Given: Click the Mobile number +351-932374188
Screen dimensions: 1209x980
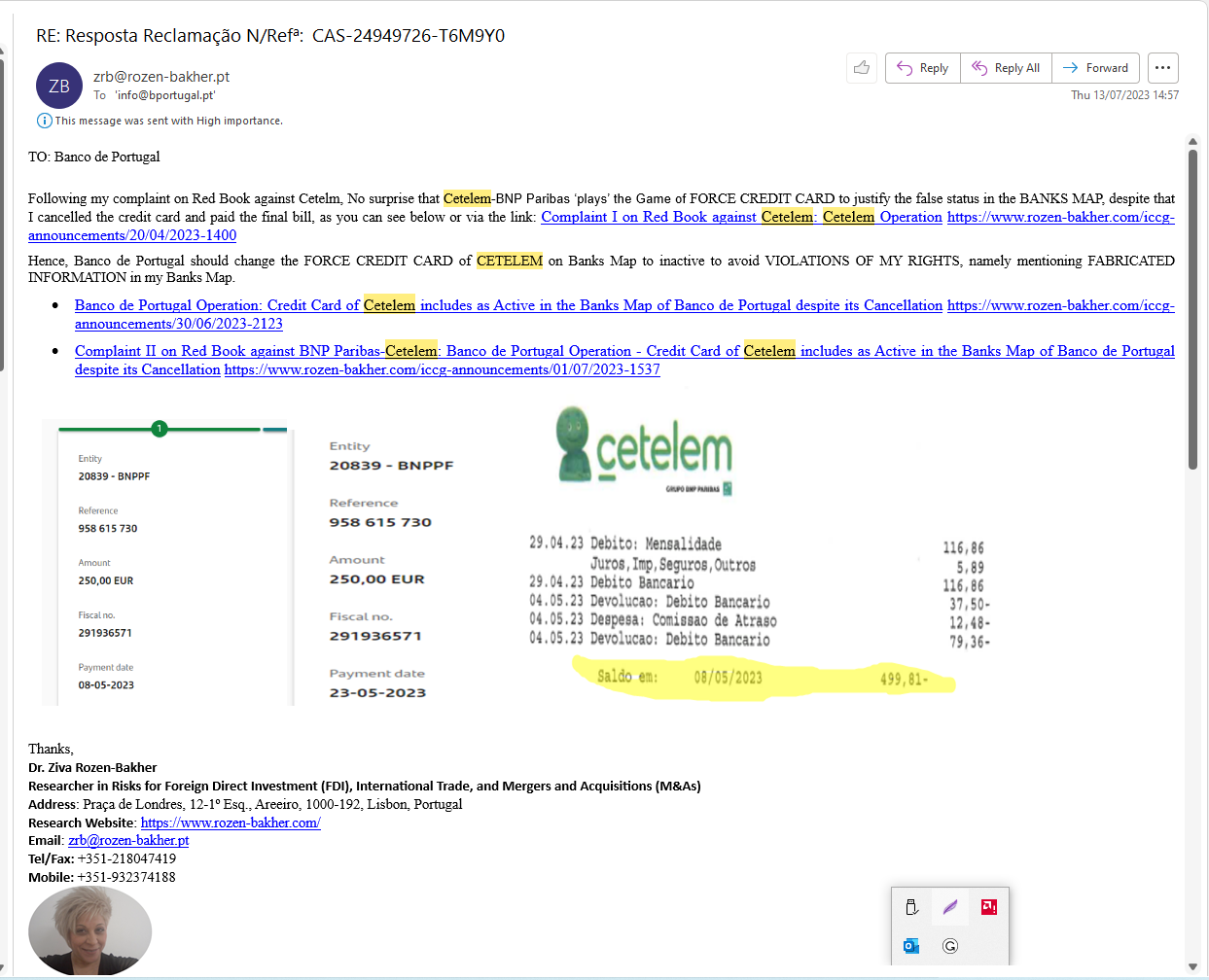Looking at the screenshot, I should 126,877.
